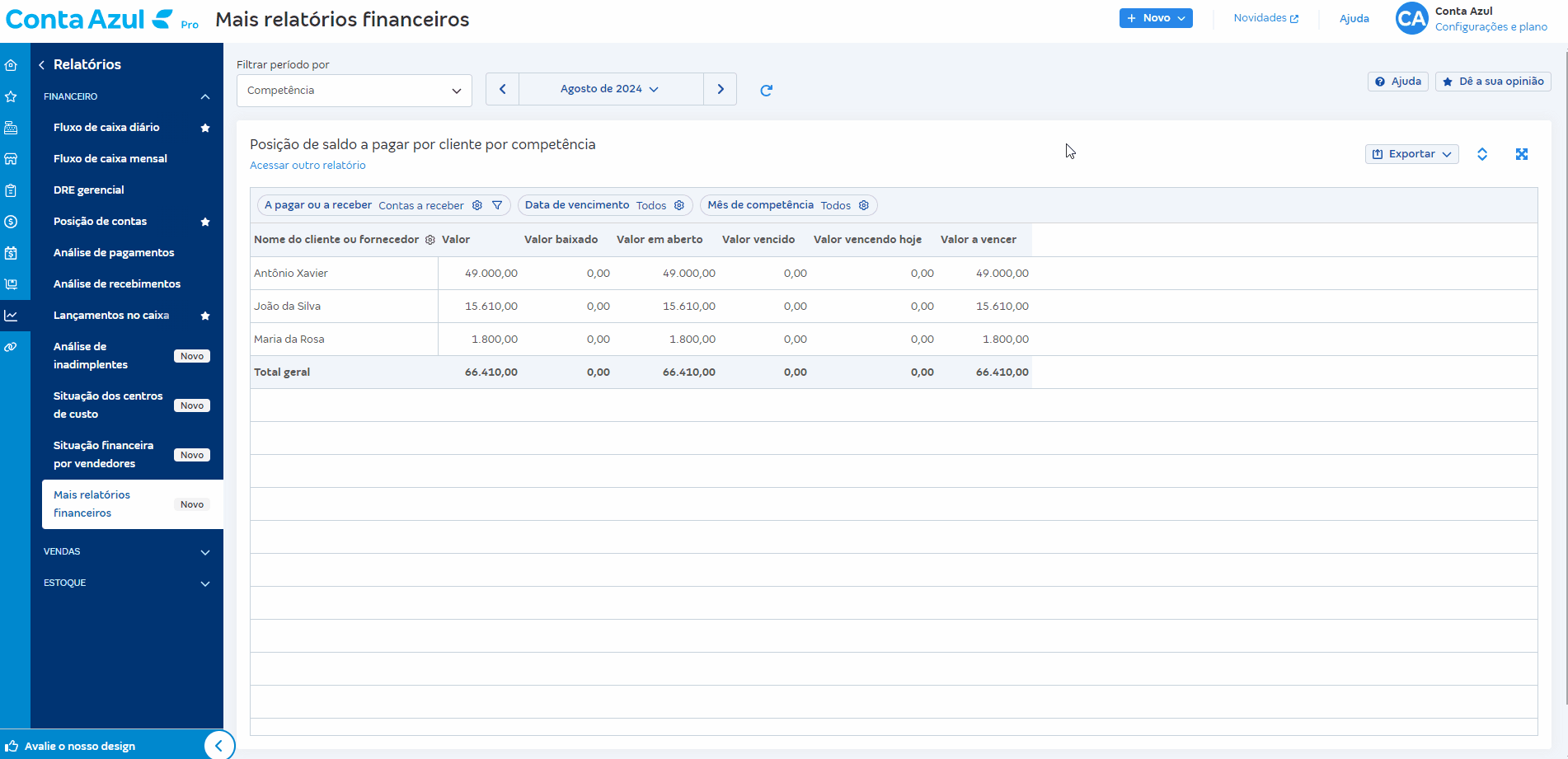Open gear settings for Data de vencimento
1568x759 pixels.
[x=678, y=205]
